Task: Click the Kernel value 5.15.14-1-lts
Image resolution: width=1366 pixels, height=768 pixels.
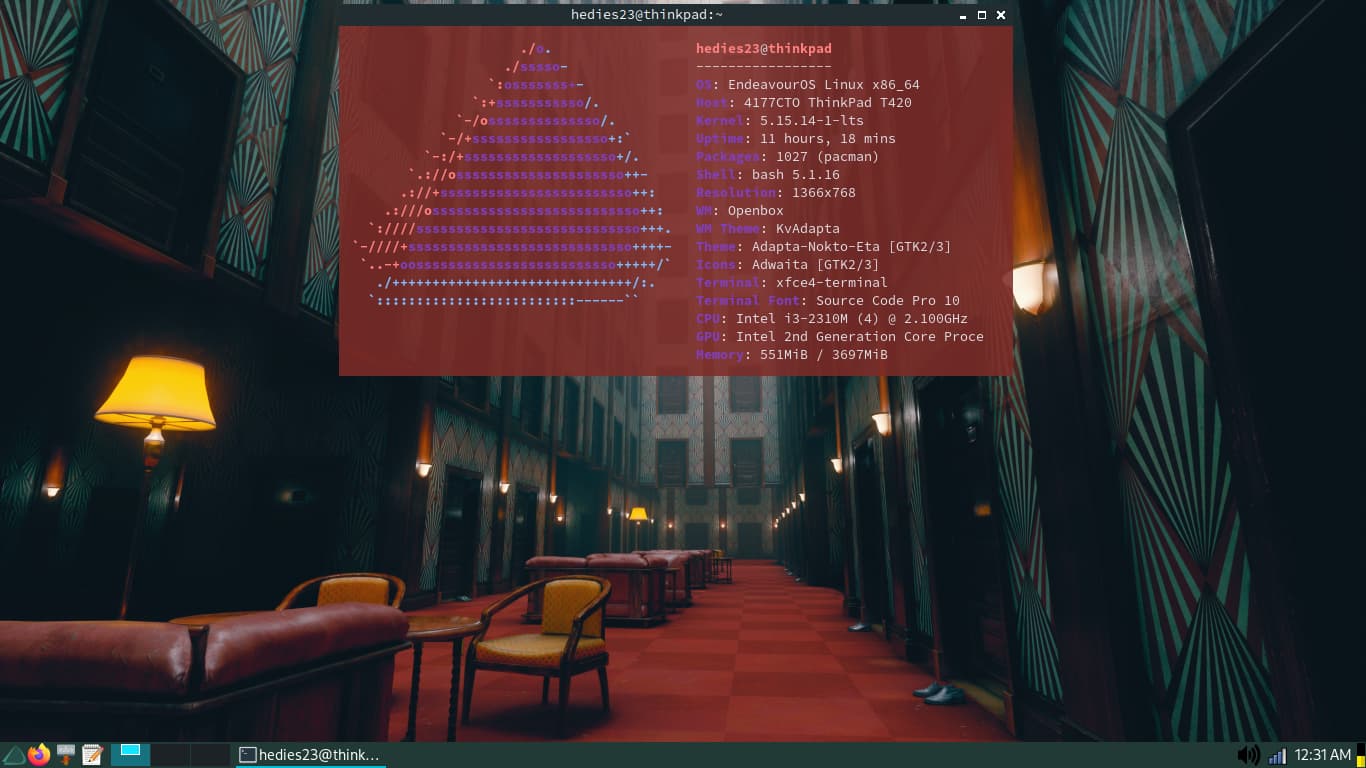Action: coord(812,121)
